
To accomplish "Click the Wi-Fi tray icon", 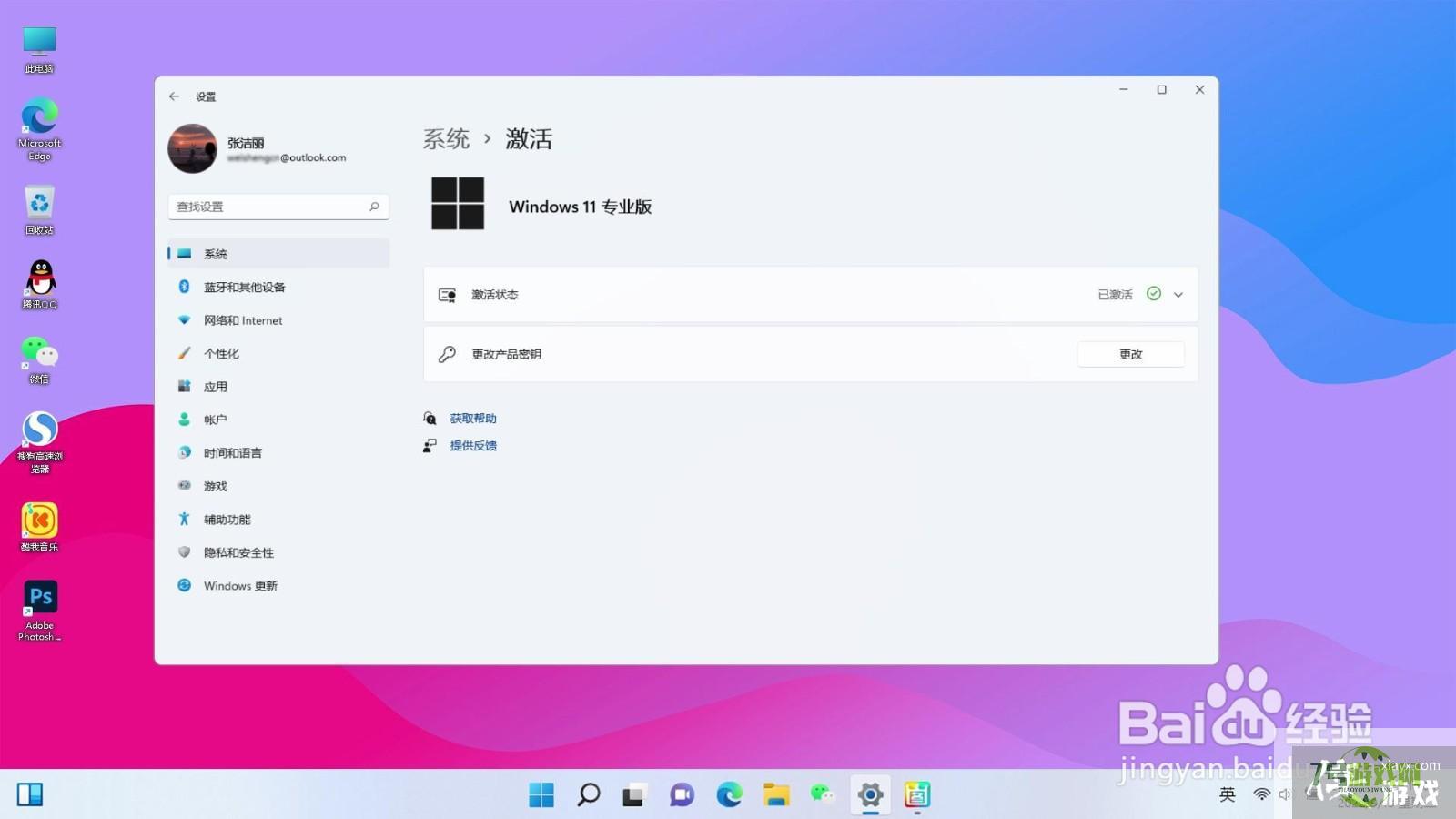I will pos(1261,794).
